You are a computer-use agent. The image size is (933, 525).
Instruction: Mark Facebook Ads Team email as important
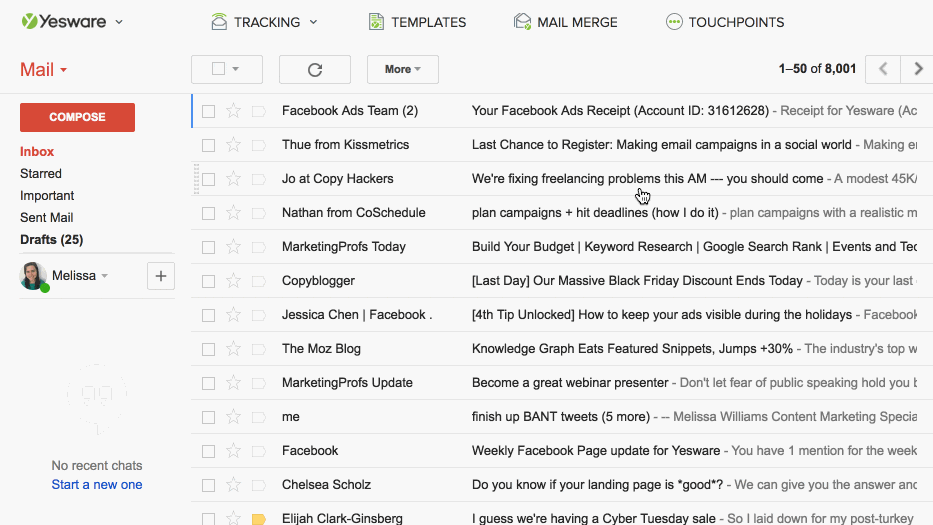pyautogui.click(x=259, y=111)
